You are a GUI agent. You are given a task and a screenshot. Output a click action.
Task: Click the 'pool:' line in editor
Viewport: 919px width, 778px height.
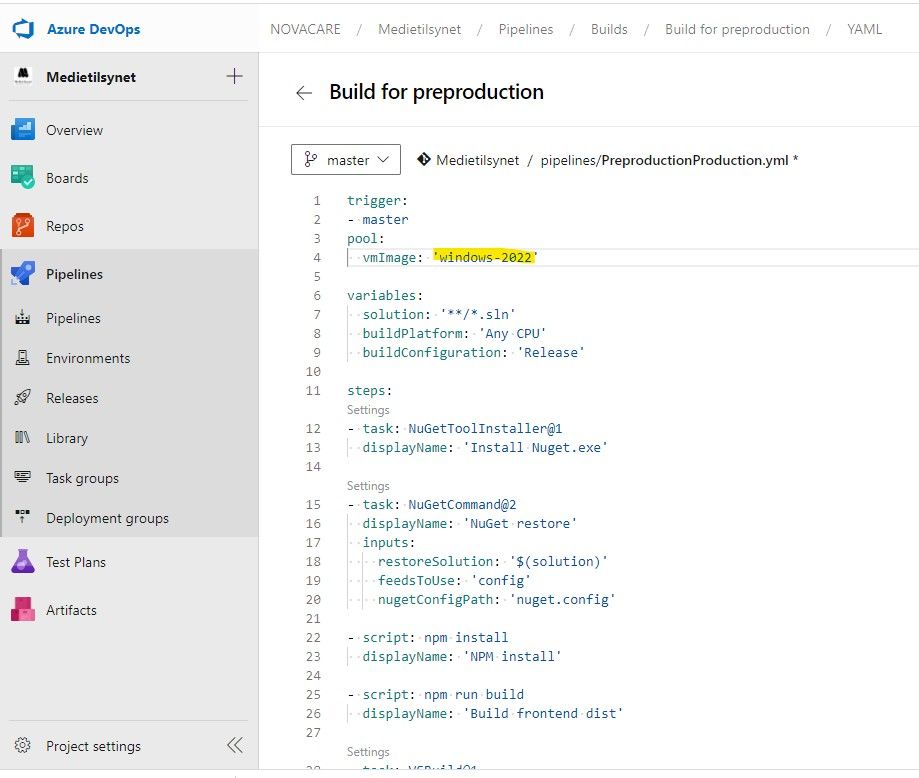click(x=366, y=239)
